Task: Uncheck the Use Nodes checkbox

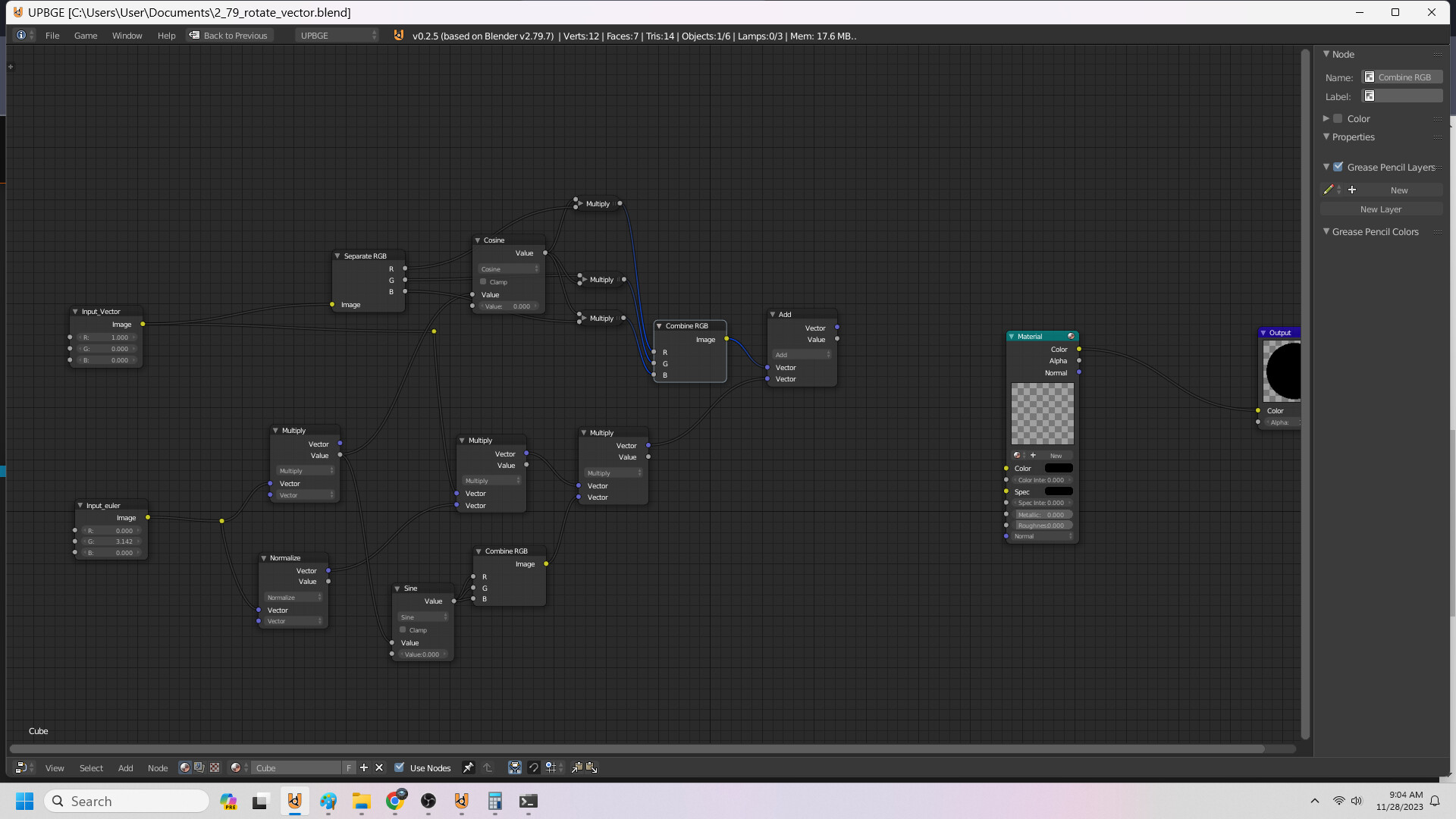Action: [x=399, y=767]
